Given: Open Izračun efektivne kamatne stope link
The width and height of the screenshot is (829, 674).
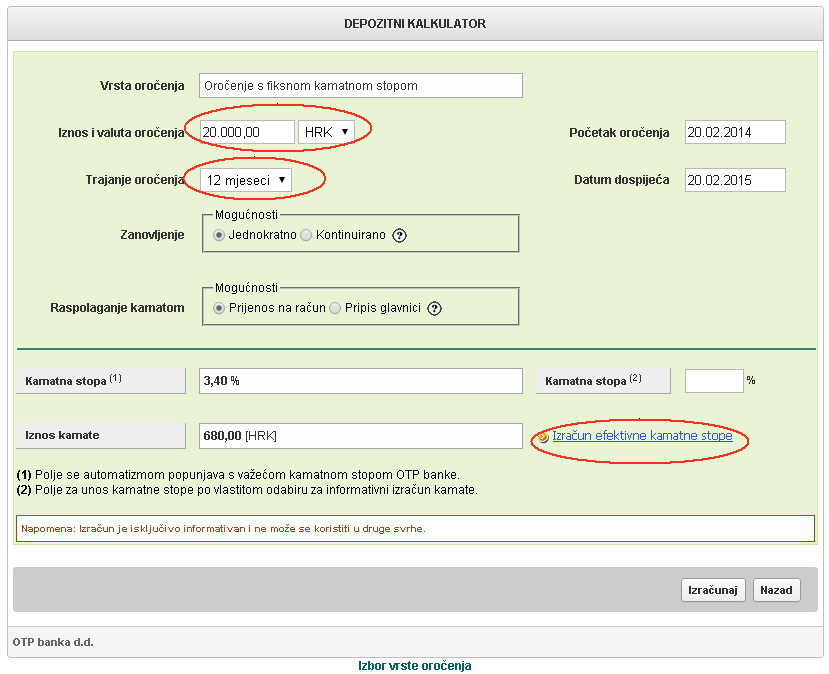Looking at the screenshot, I should pos(642,436).
